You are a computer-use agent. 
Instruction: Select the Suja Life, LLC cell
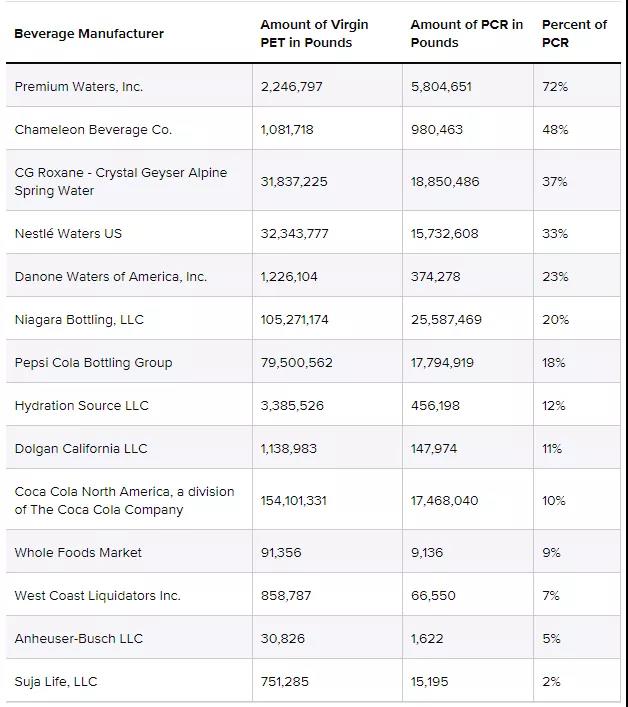click(56, 682)
